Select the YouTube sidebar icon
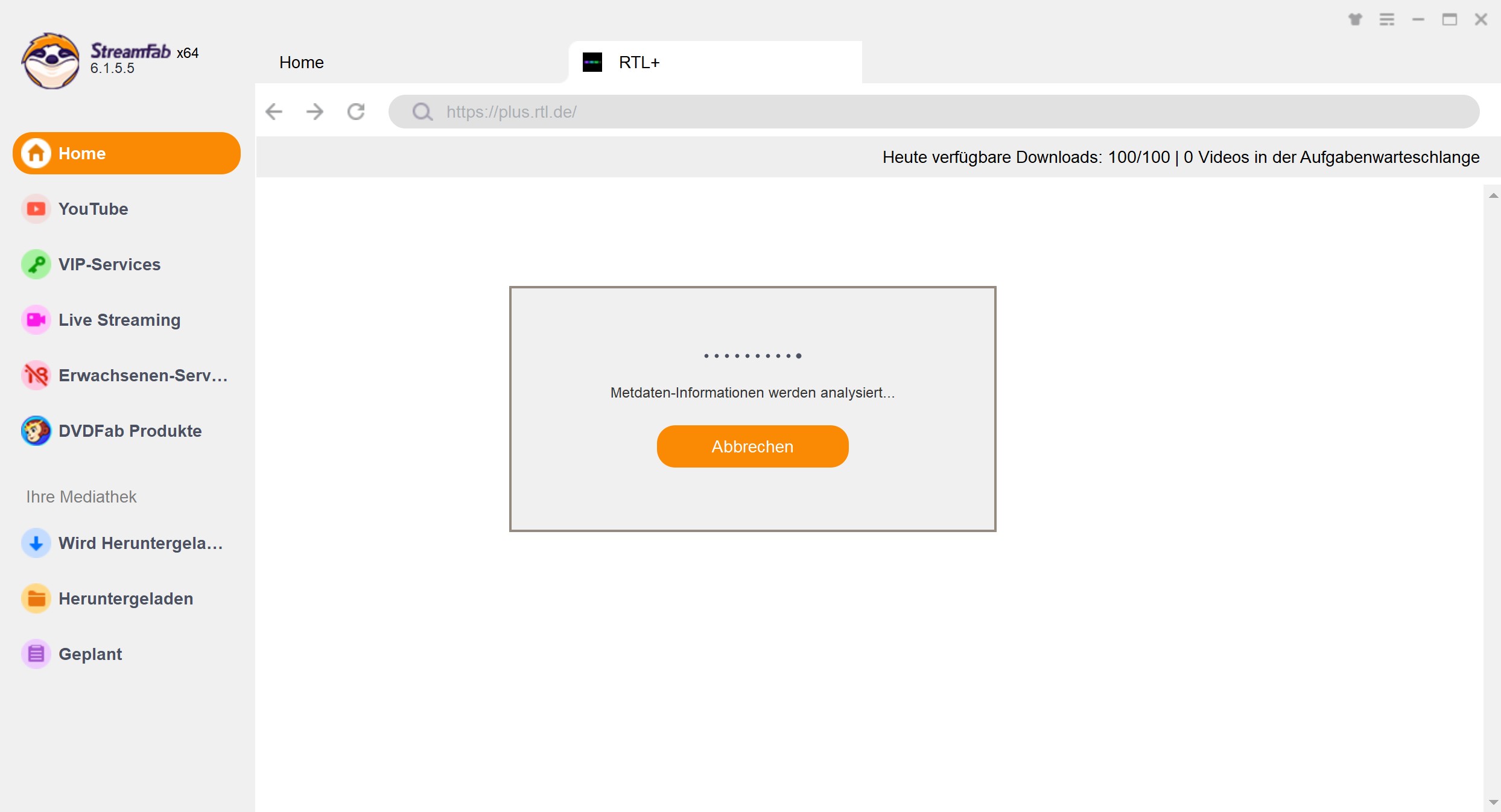 tap(35, 209)
